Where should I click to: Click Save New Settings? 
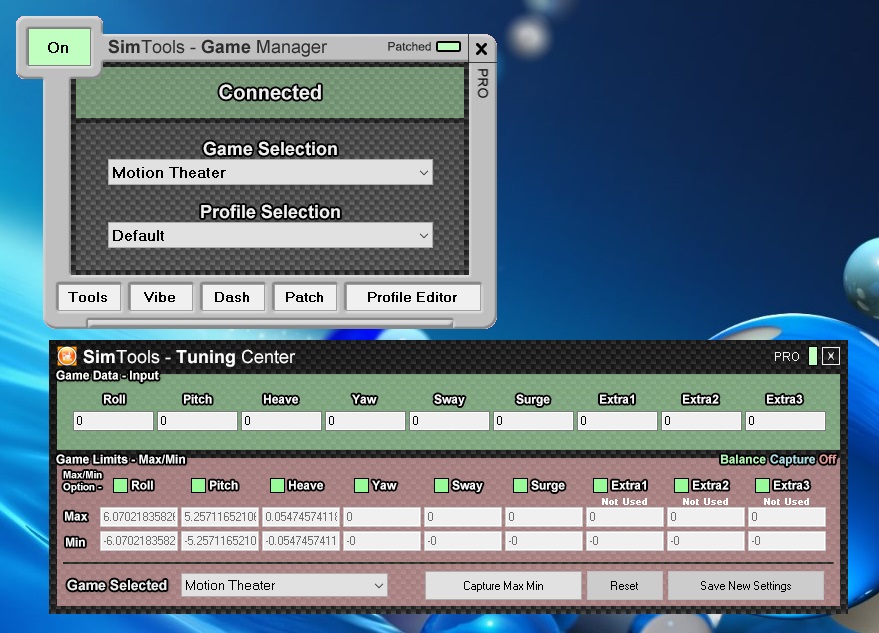[x=745, y=585]
